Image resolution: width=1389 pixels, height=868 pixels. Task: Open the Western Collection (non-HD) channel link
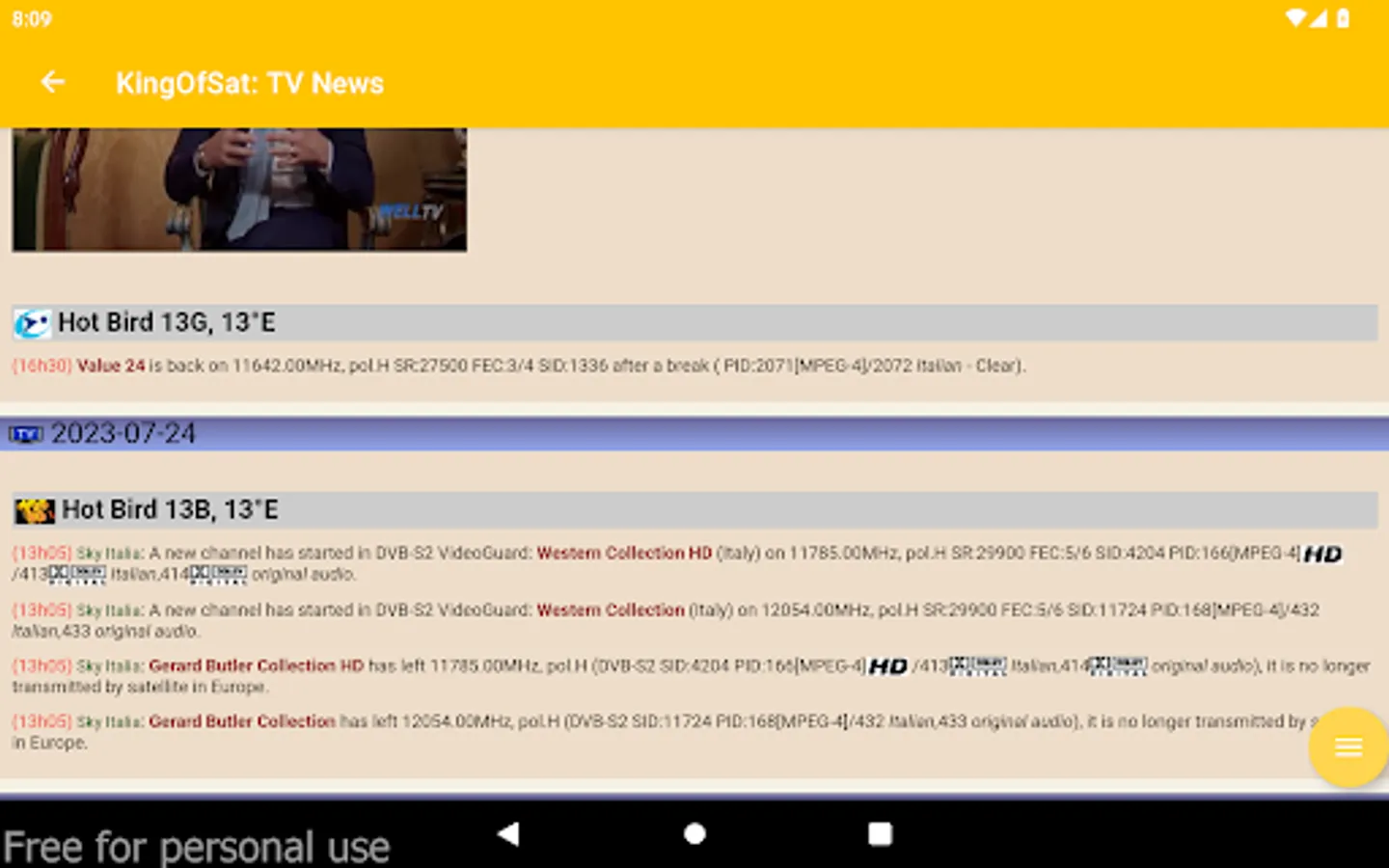(x=611, y=610)
